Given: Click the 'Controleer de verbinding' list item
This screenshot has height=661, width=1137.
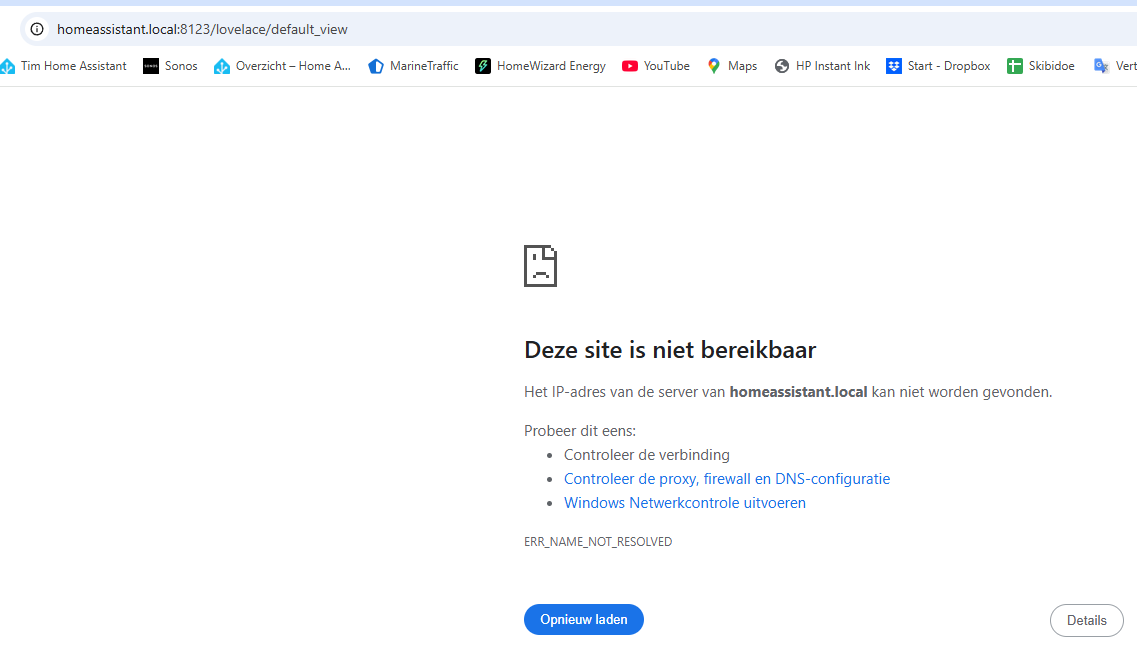Looking at the screenshot, I should (647, 455).
